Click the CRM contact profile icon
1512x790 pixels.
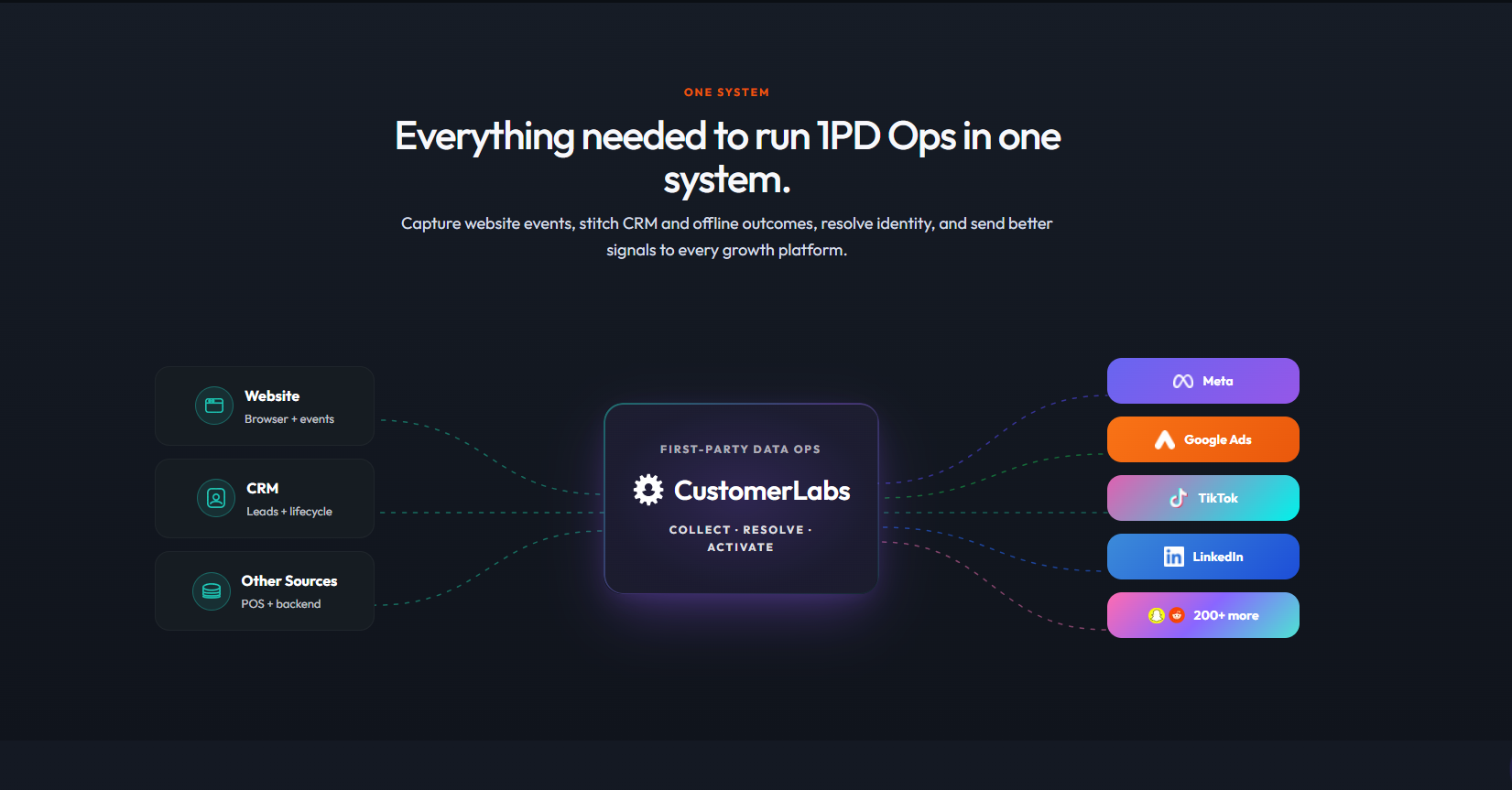click(216, 498)
